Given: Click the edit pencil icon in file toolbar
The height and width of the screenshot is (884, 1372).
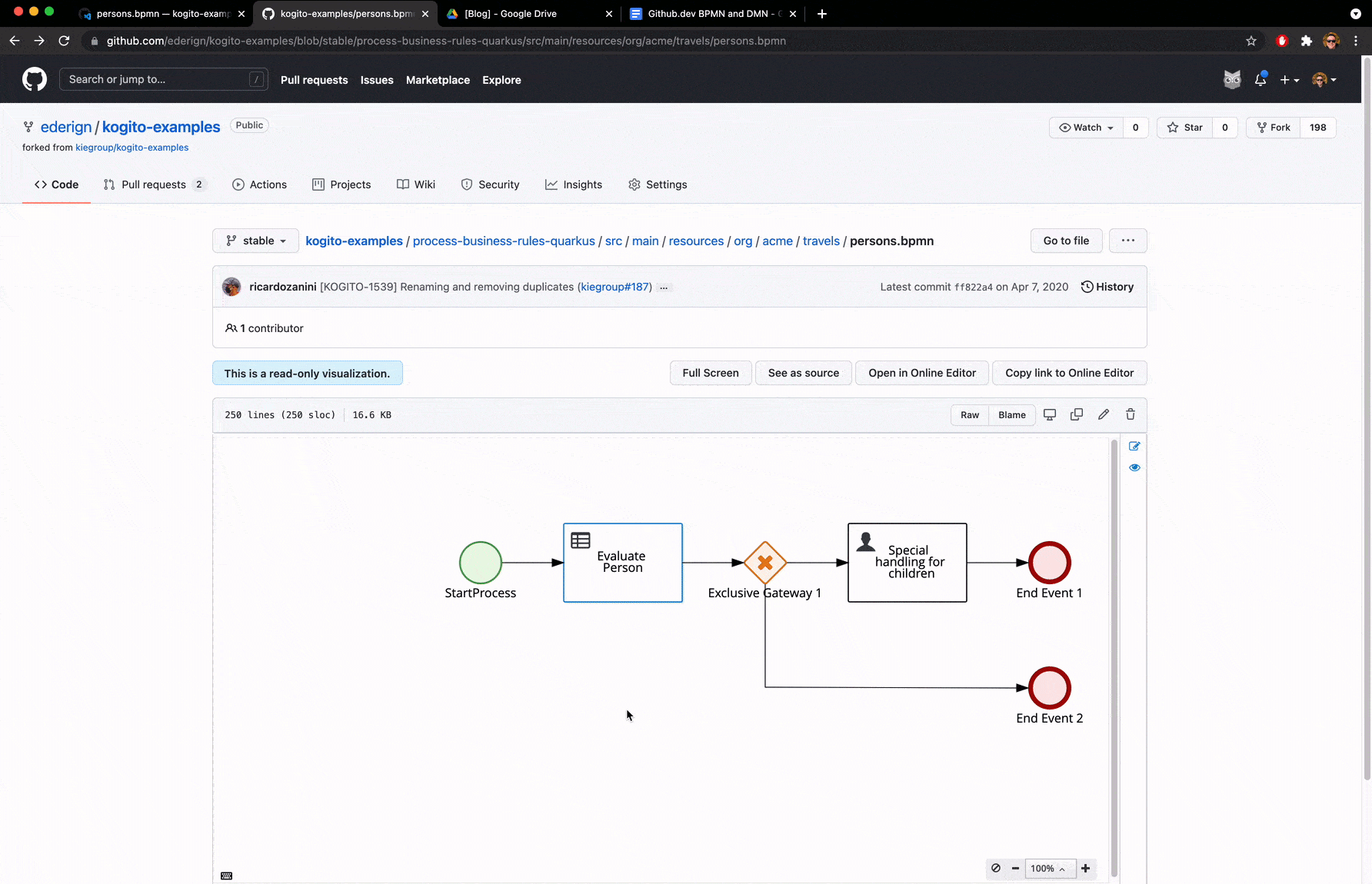Looking at the screenshot, I should click(x=1104, y=414).
